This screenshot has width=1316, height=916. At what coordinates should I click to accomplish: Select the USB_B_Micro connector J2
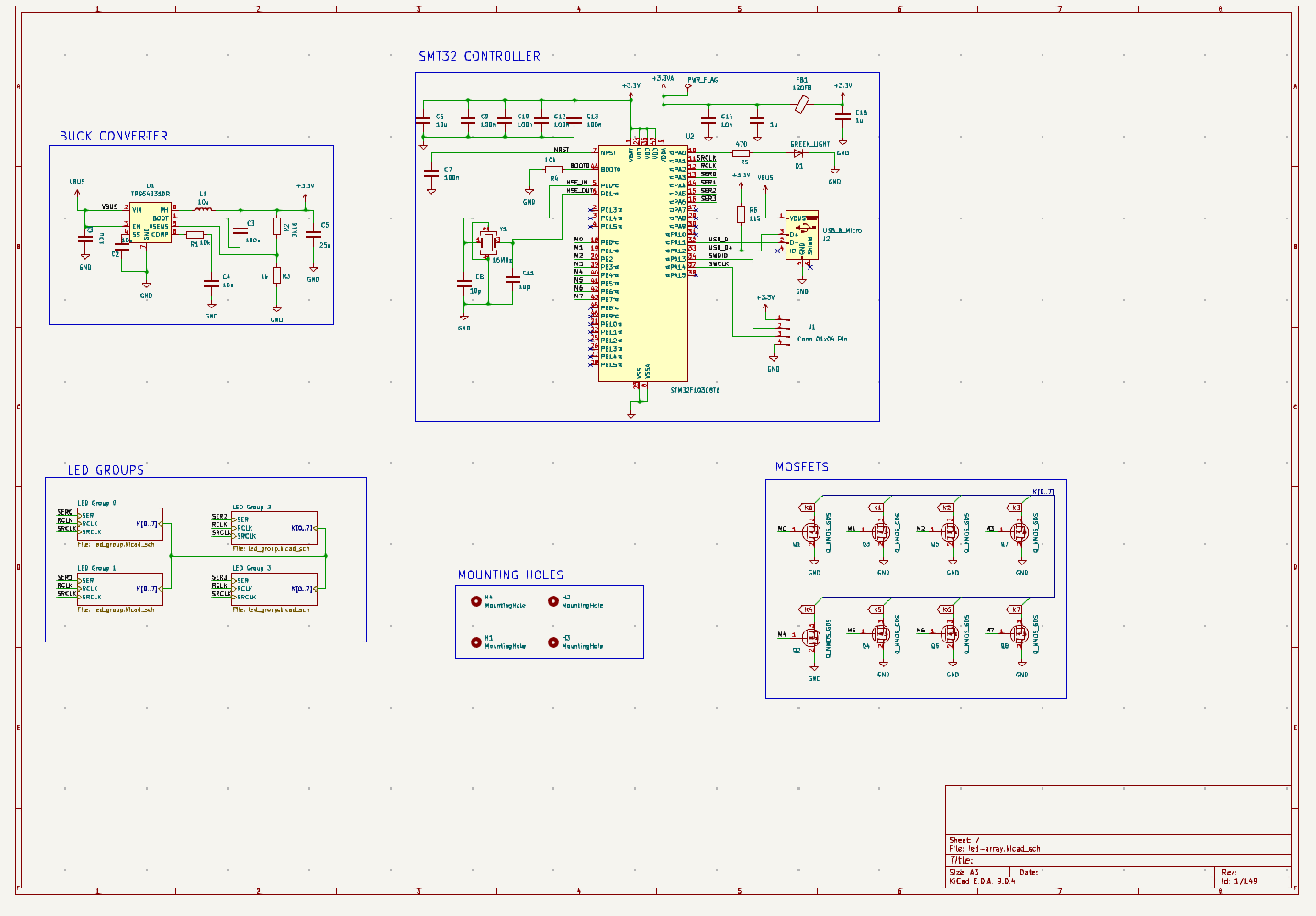pyautogui.click(x=801, y=237)
